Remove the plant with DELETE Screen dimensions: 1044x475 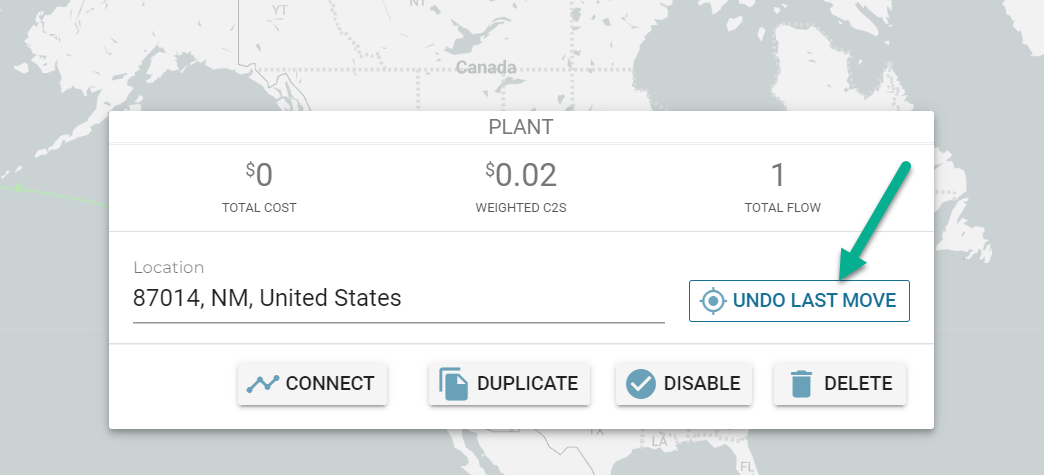pyautogui.click(x=840, y=384)
